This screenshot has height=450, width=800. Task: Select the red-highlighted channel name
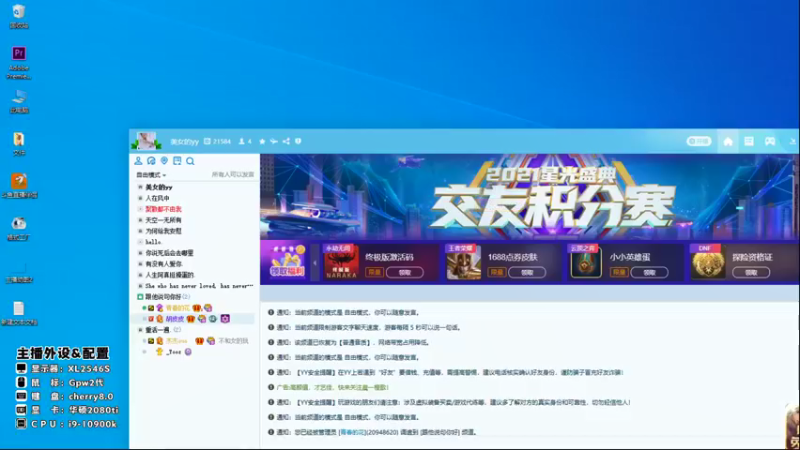(x=163, y=209)
